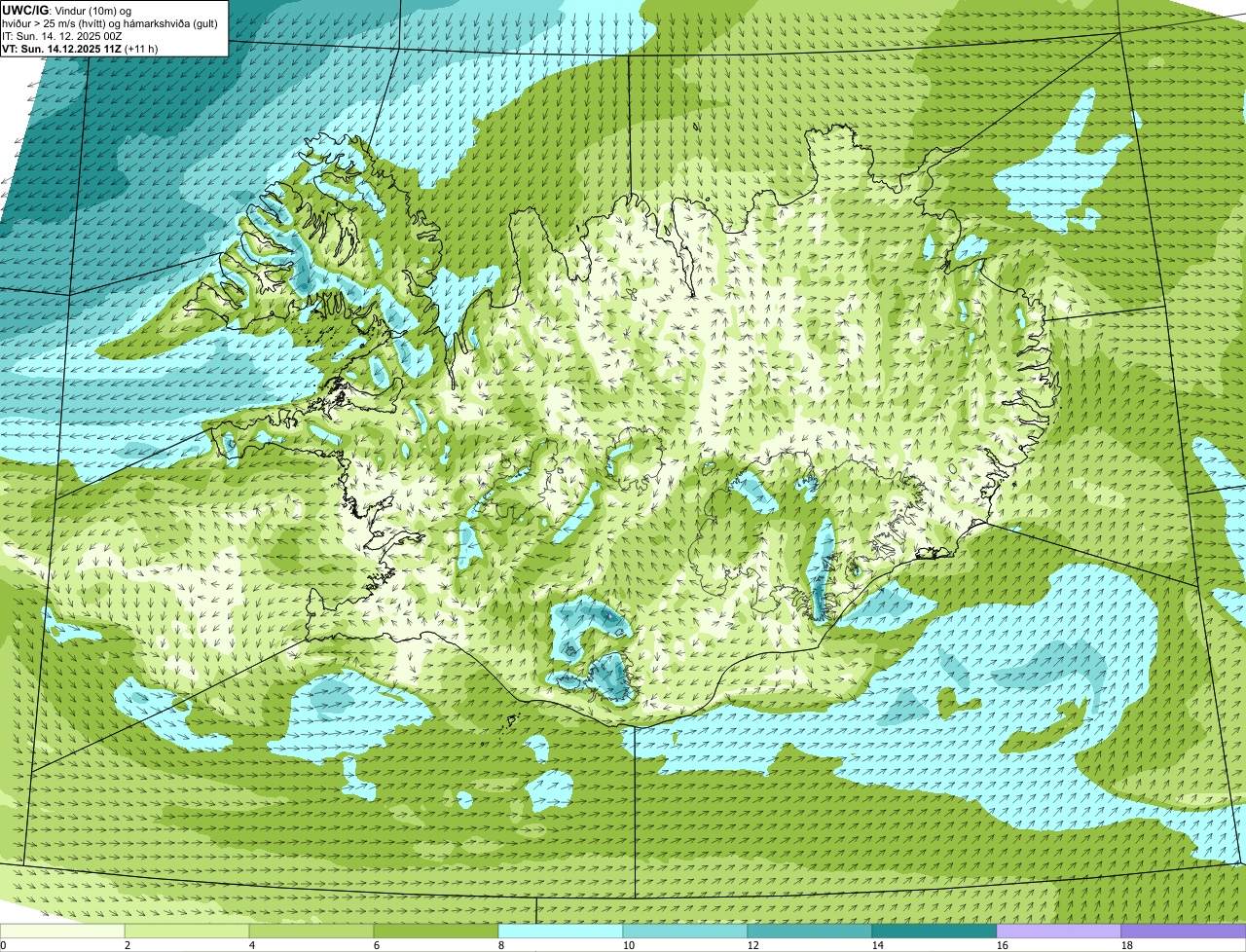This screenshot has width=1246, height=952.
Task: Click the legend scale label '14'
Action: tap(878, 945)
